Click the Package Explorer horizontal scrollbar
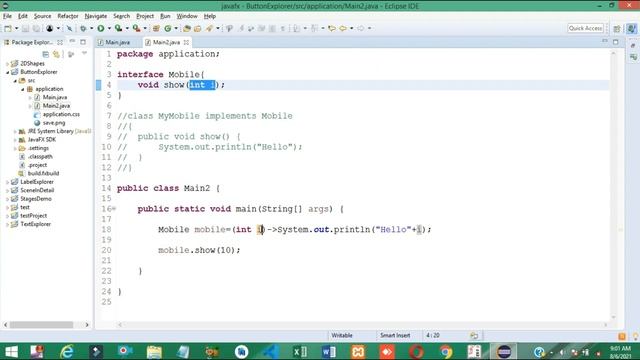Viewport: 640px width, 360px height. click(41, 325)
